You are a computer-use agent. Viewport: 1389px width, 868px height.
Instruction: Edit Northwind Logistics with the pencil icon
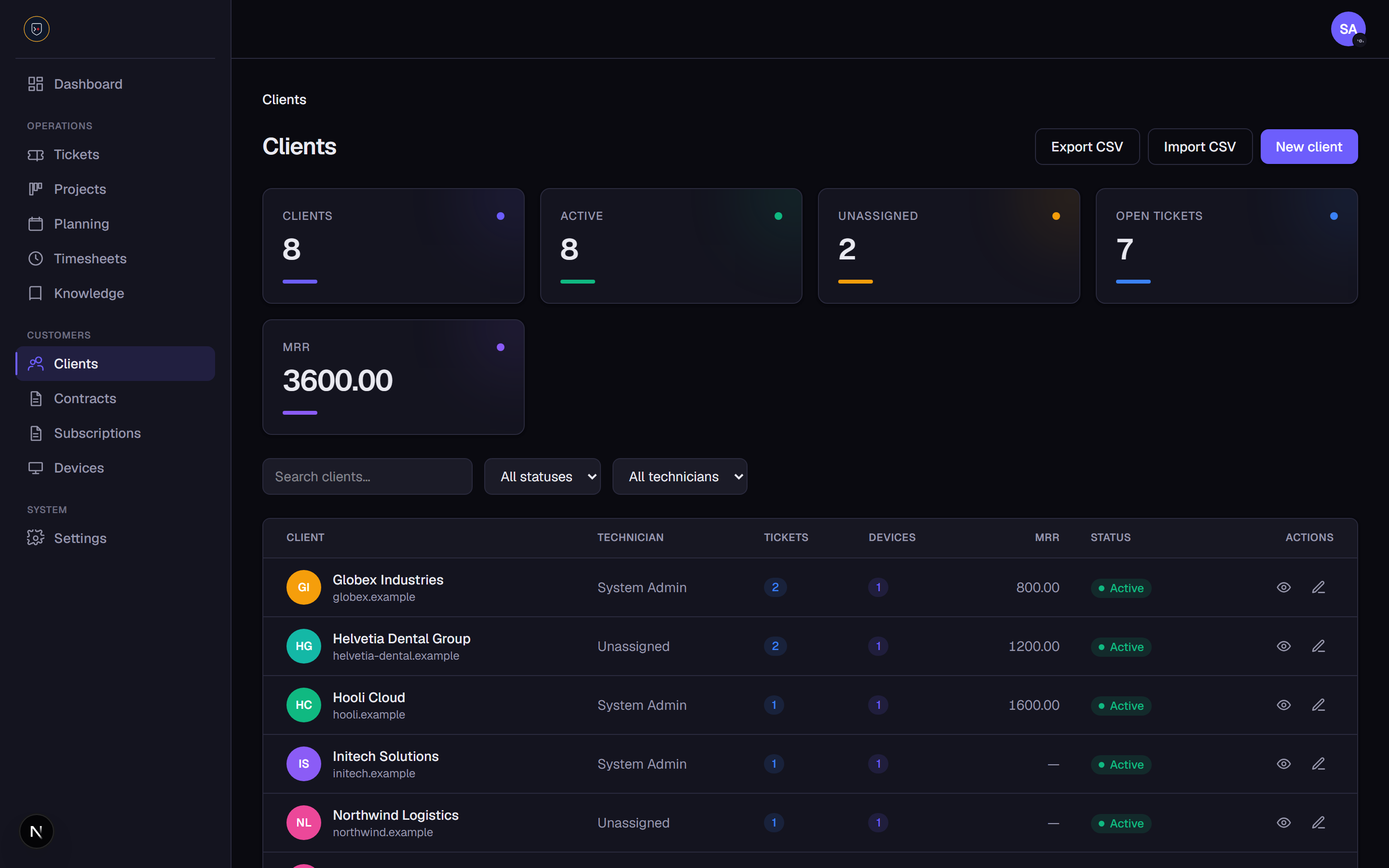tap(1319, 823)
